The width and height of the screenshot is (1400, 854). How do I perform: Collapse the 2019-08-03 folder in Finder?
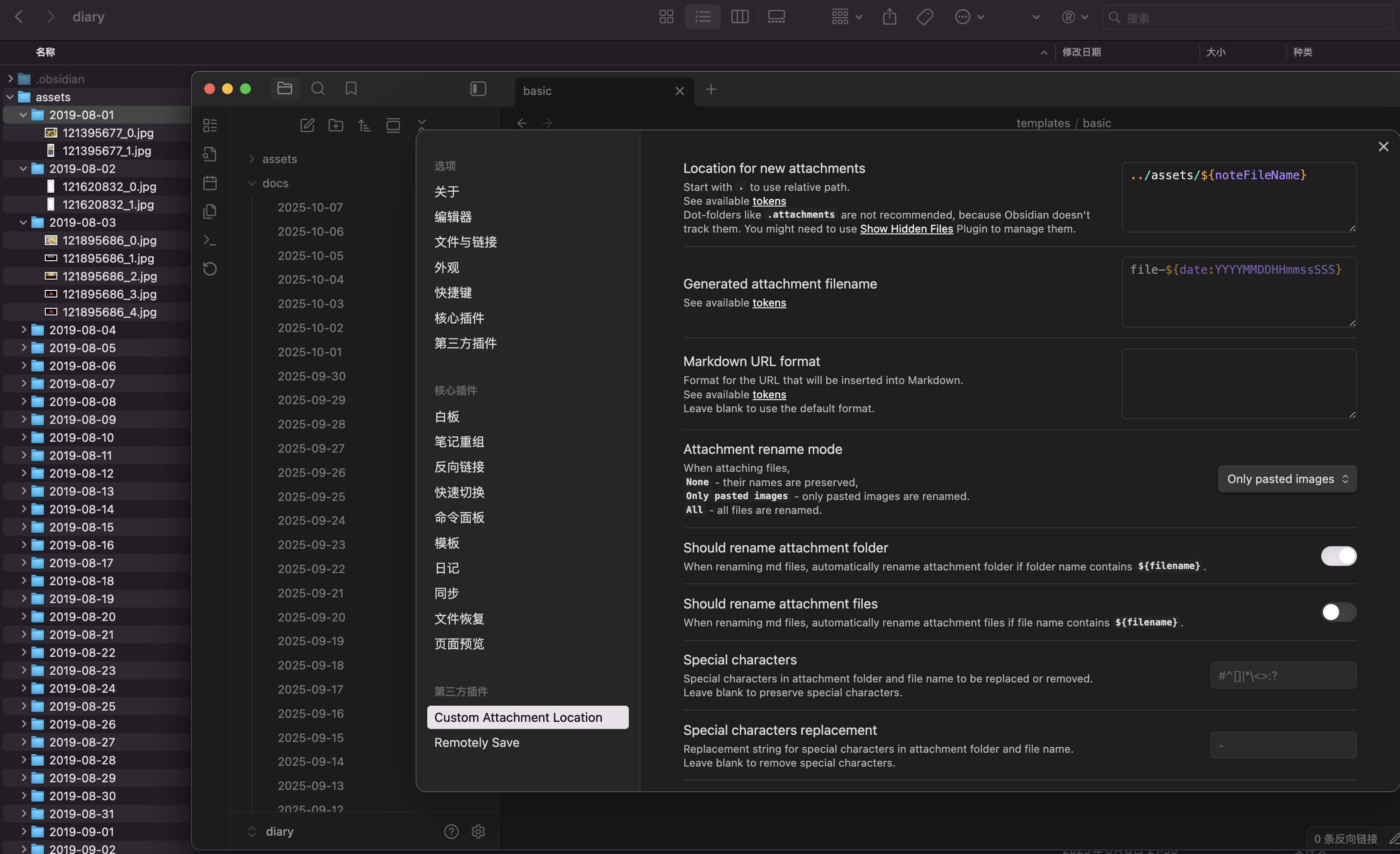coord(23,222)
